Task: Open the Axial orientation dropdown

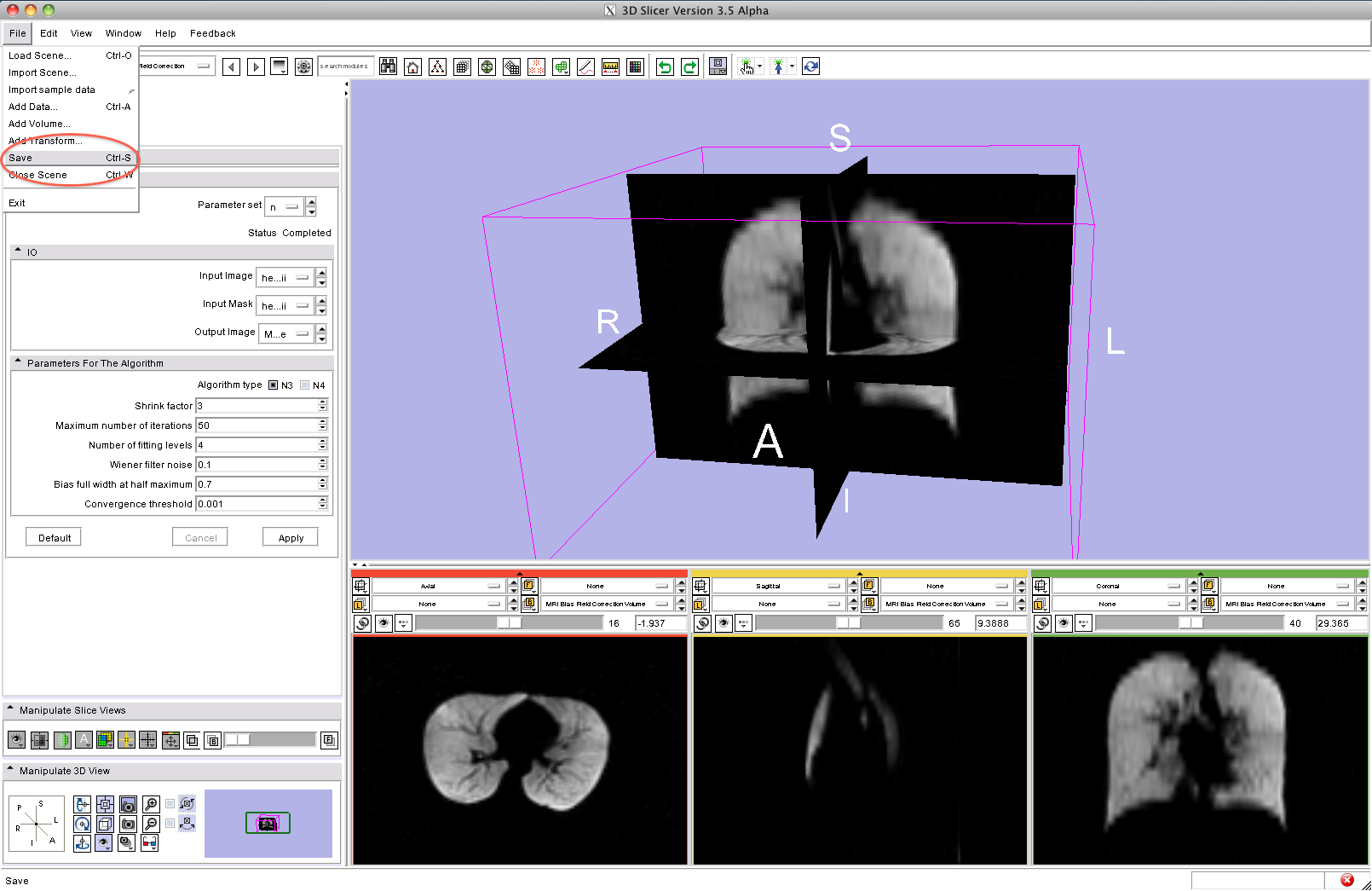Action: 438,586
